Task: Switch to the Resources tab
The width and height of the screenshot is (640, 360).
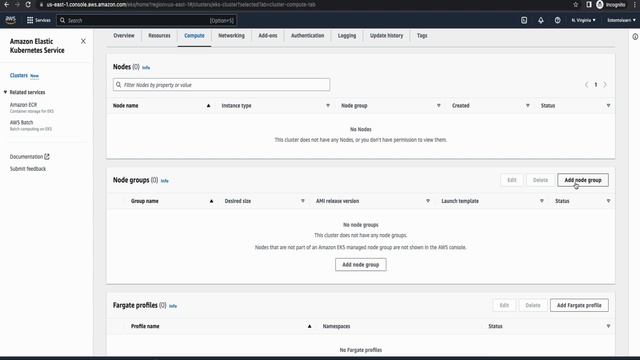Action: 159,36
